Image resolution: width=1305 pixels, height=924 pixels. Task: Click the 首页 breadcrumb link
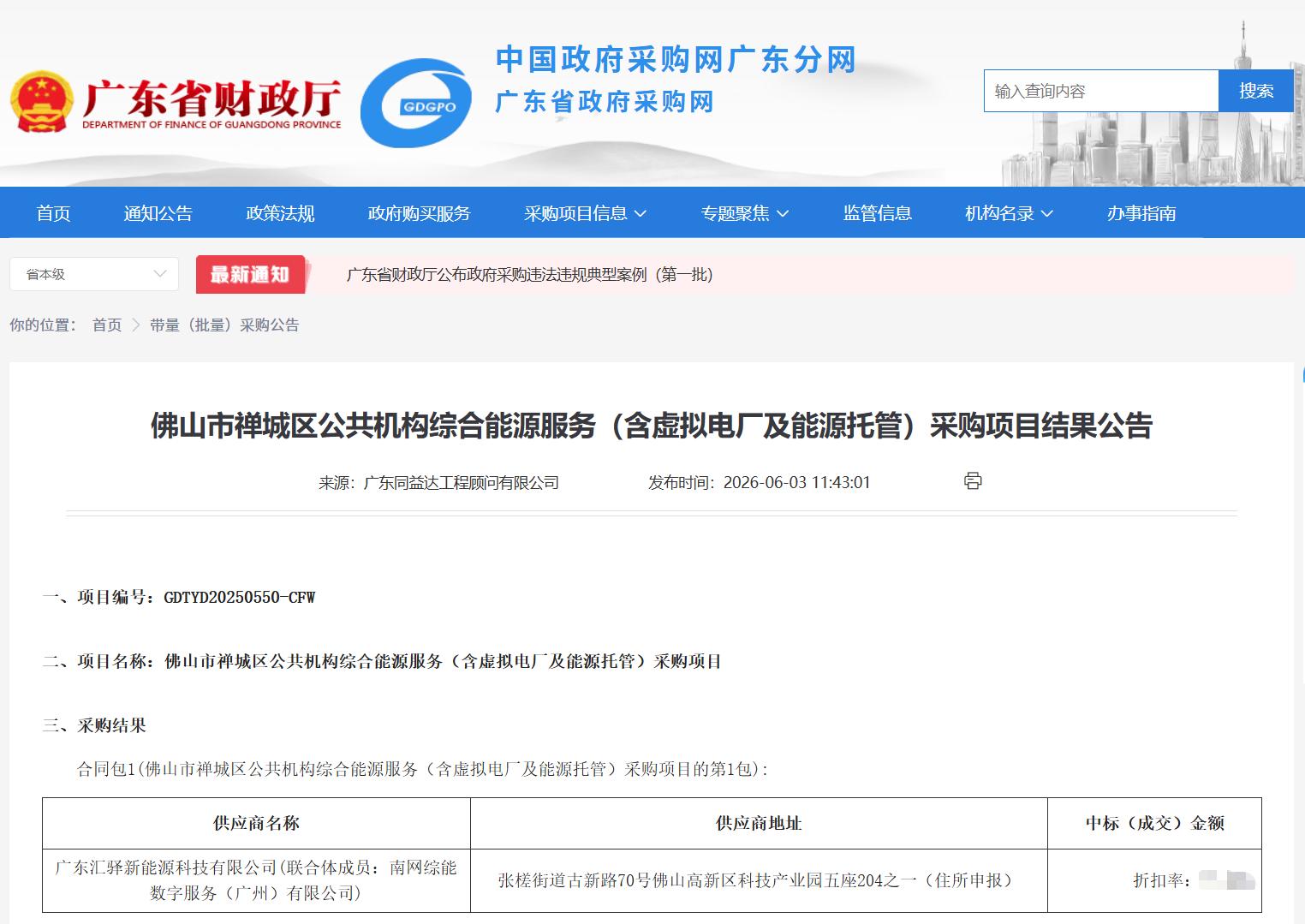click(x=107, y=325)
